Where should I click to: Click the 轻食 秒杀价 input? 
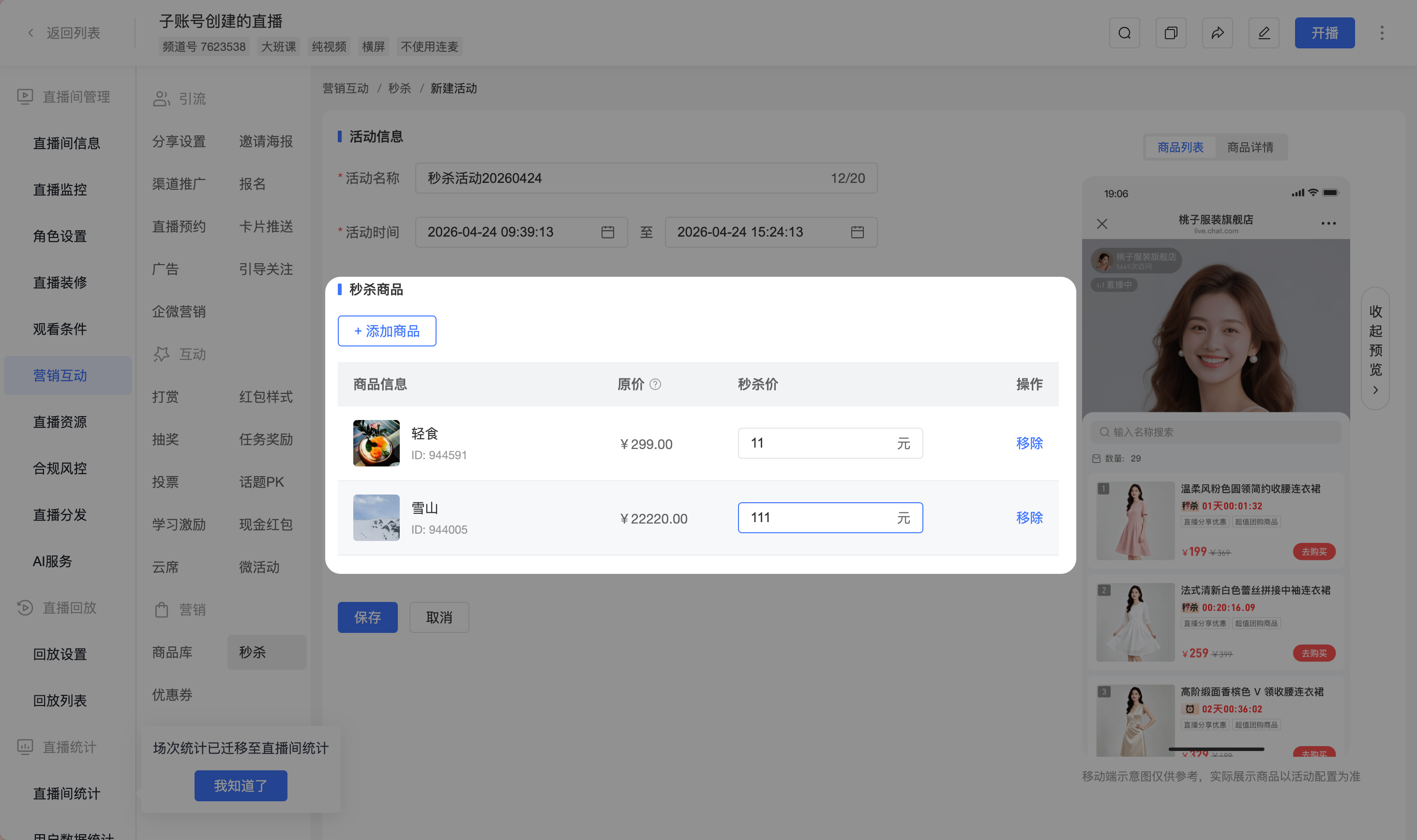pyautogui.click(x=830, y=443)
